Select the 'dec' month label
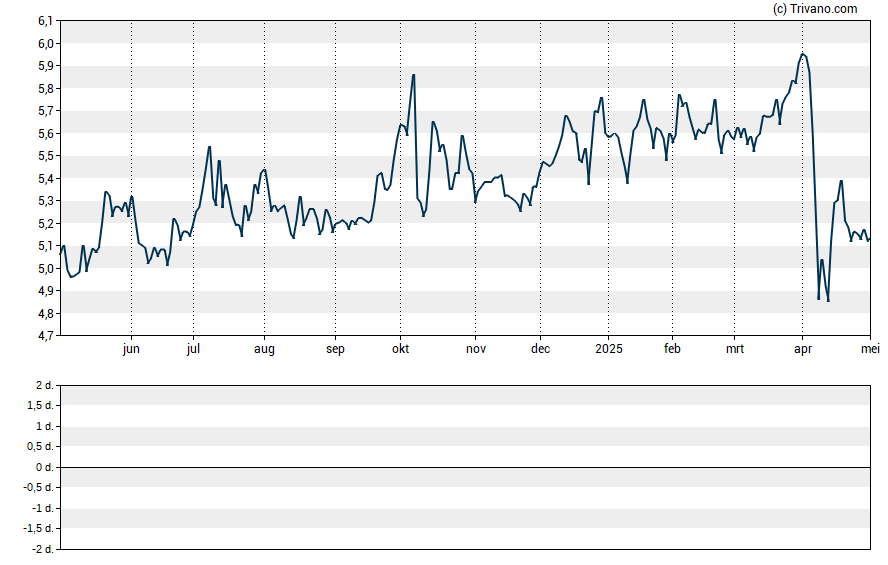 click(x=540, y=349)
